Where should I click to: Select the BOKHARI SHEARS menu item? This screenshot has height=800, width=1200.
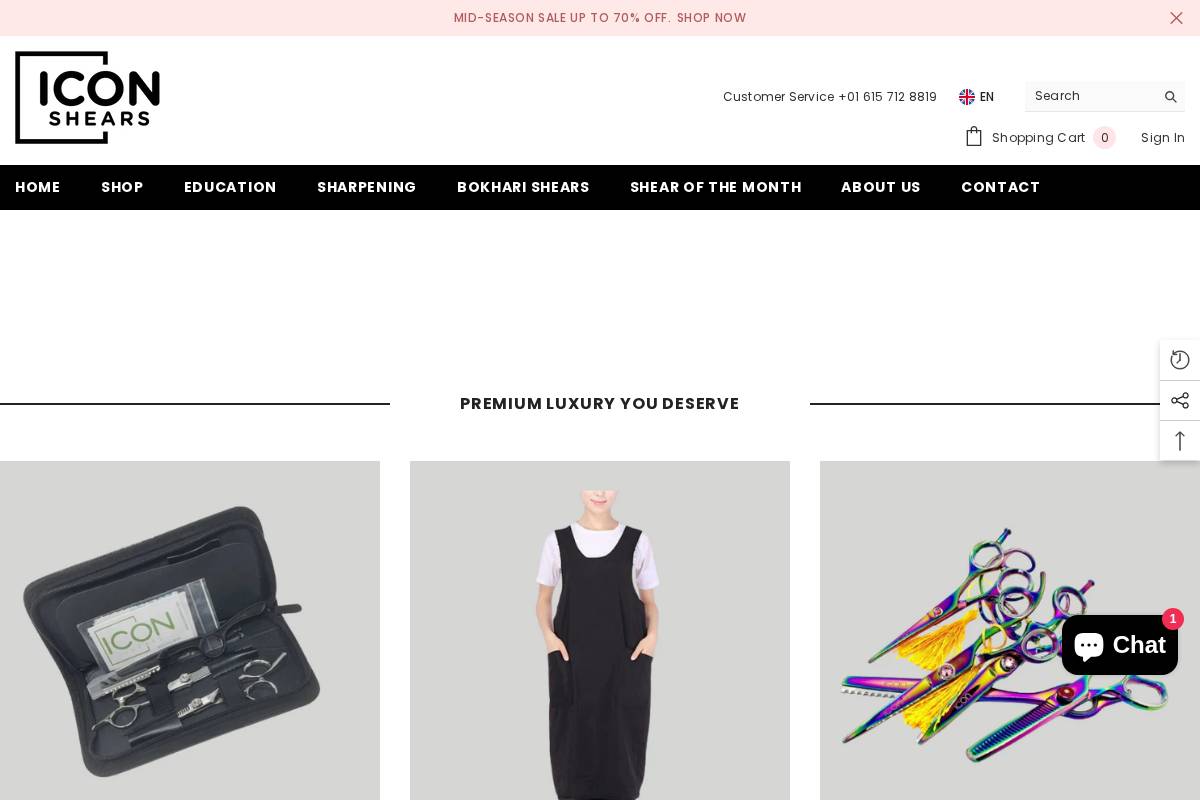[523, 187]
